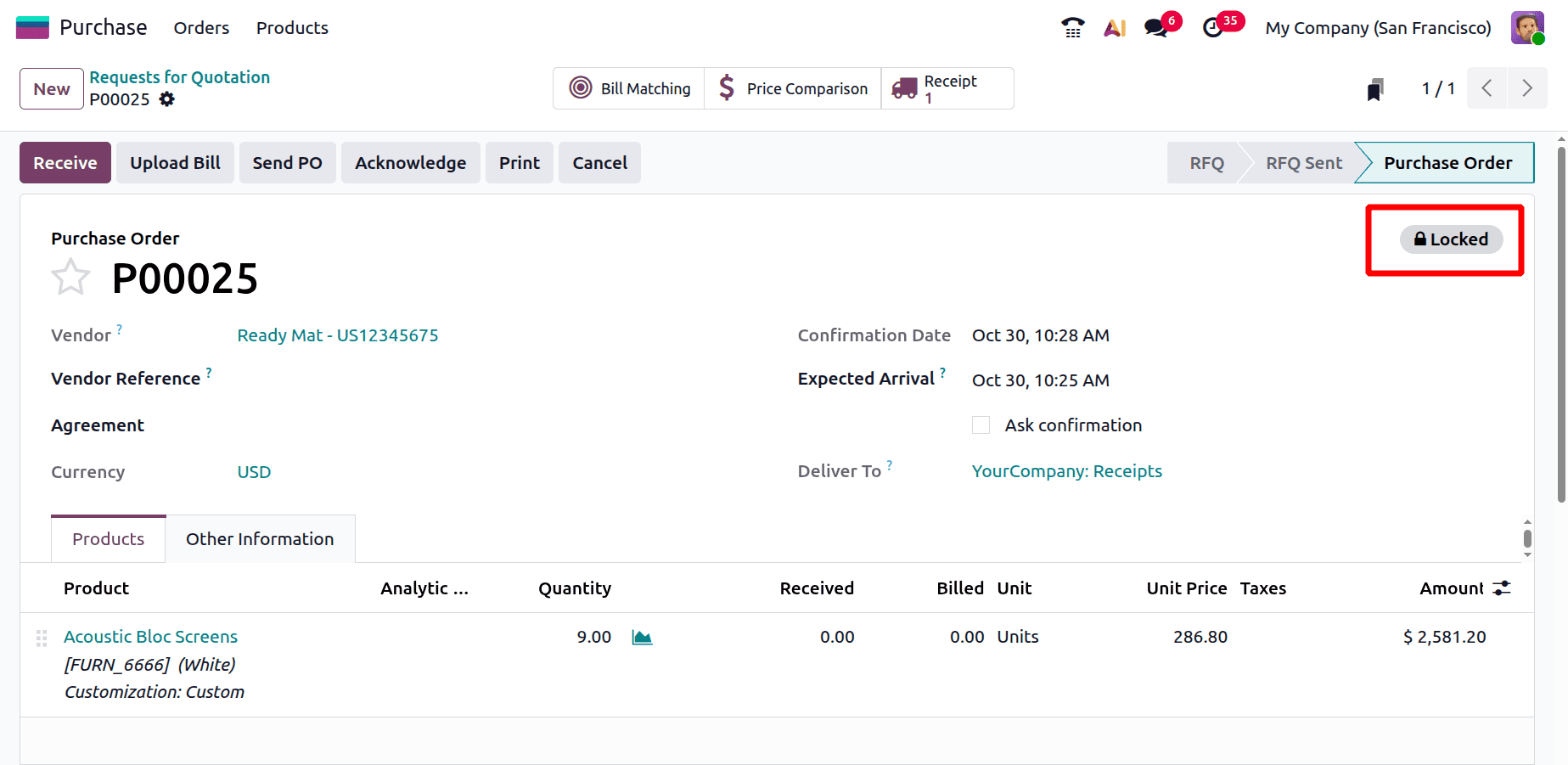Open the softphone dial pad icon
1568x765 pixels.
click(1071, 27)
